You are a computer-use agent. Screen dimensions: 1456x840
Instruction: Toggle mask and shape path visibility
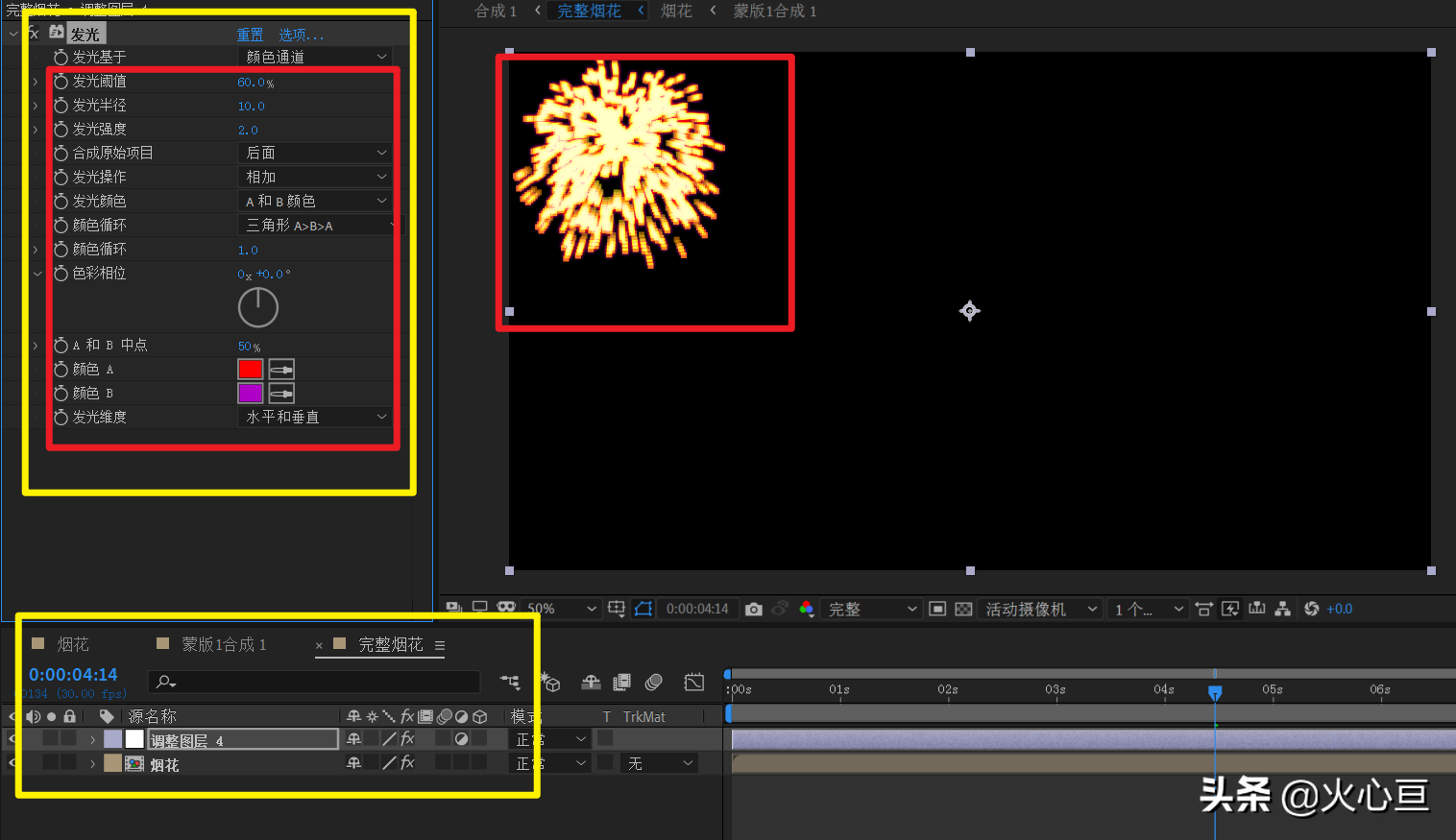(x=643, y=609)
